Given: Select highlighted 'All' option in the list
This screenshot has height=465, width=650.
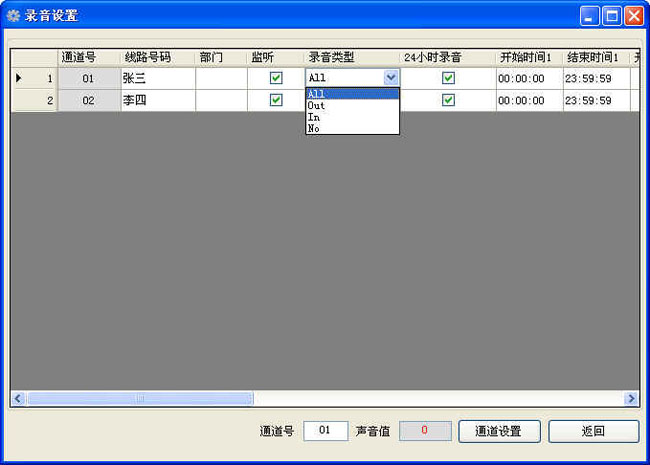Looking at the screenshot, I should [352, 94].
